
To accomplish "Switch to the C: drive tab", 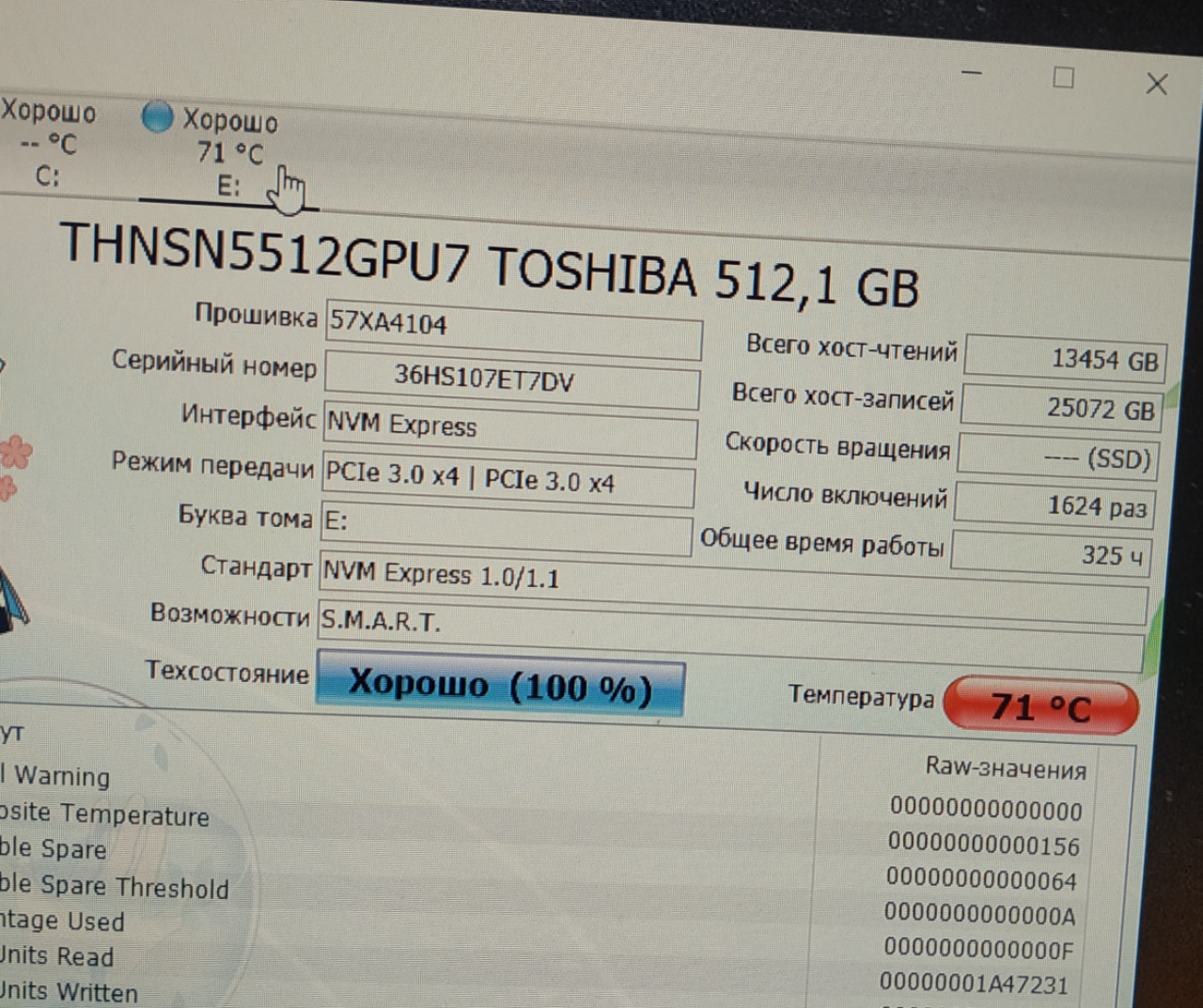I will click(48, 143).
